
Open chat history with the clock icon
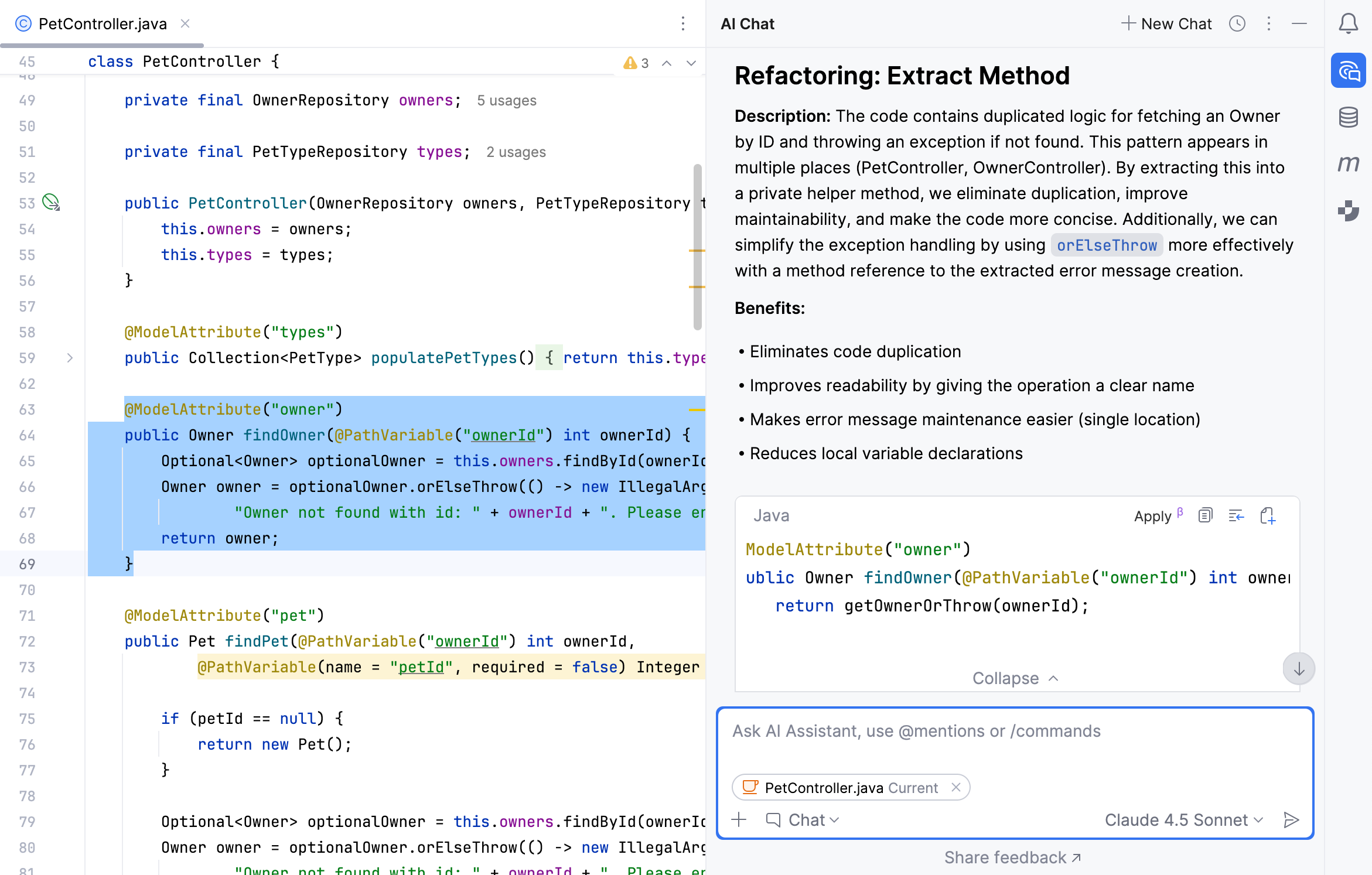point(1237,23)
